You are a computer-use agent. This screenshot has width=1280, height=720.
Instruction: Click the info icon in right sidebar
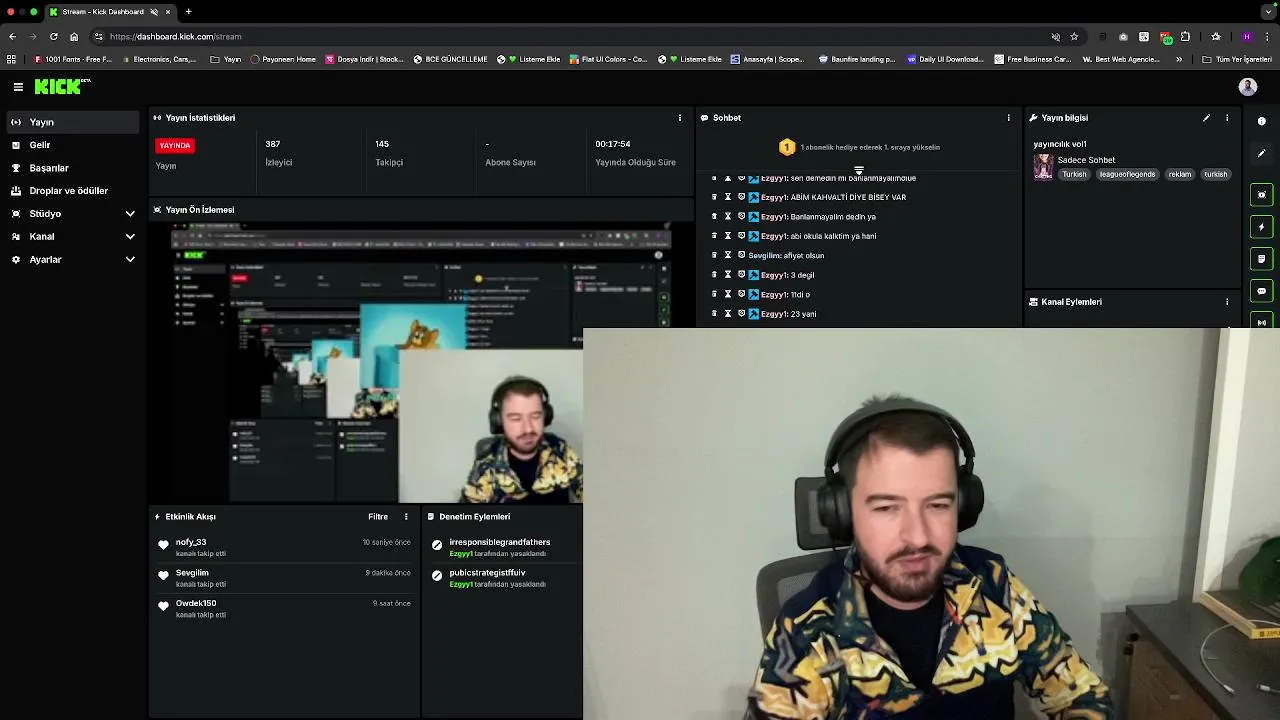(1262, 122)
